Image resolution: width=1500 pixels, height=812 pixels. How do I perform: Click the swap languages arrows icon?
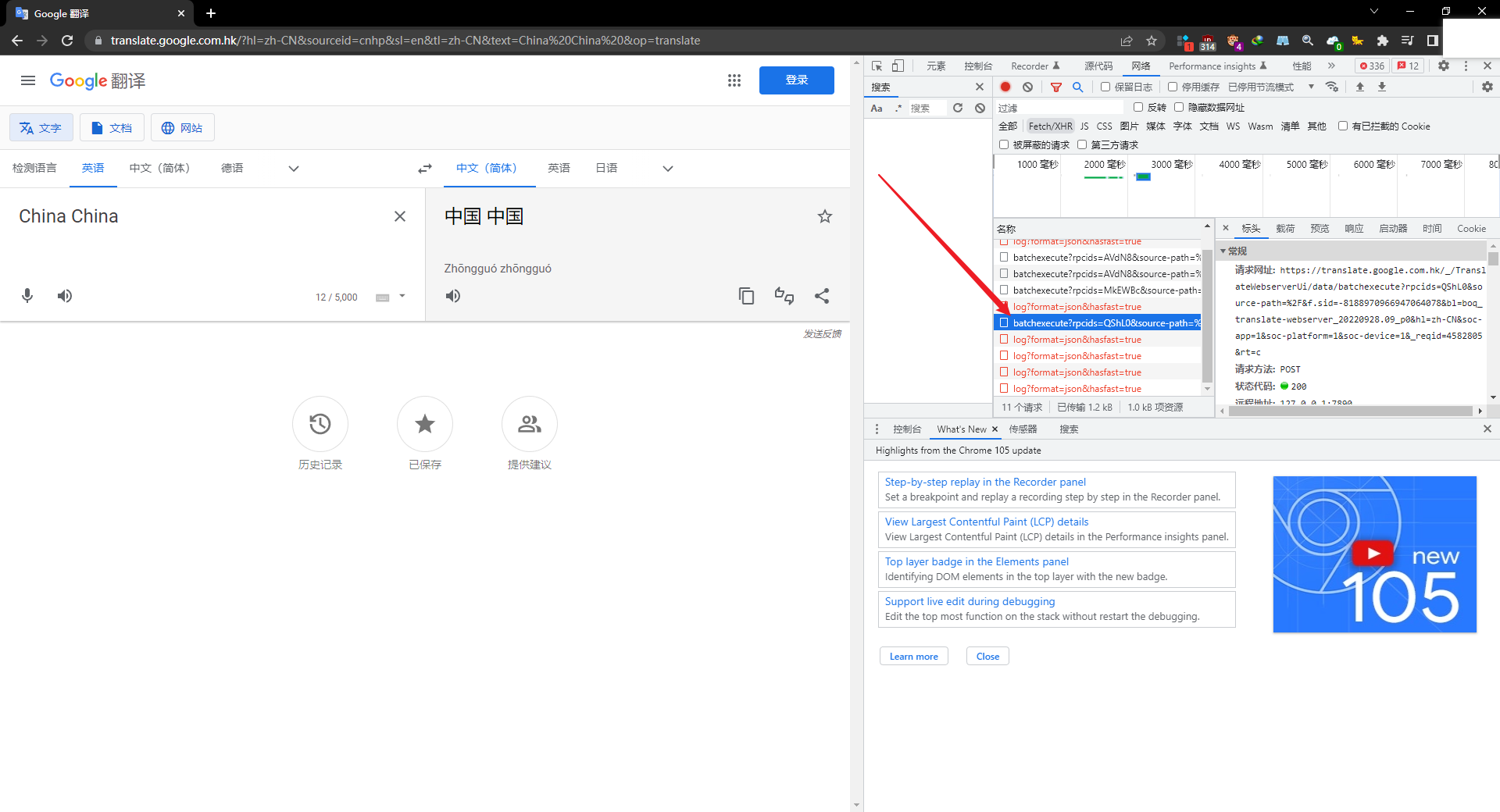[424, 169]
